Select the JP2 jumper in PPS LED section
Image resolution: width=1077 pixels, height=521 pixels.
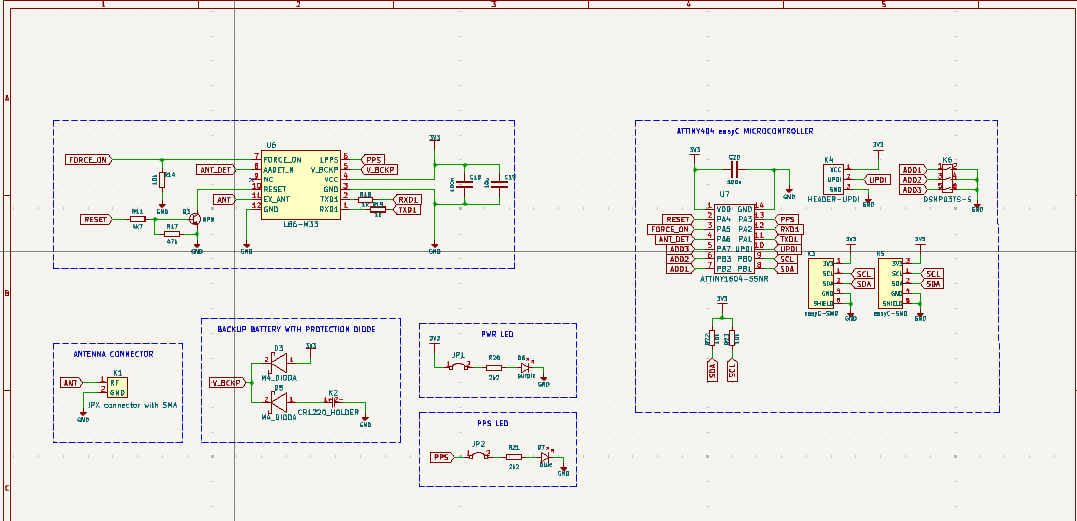479,457
